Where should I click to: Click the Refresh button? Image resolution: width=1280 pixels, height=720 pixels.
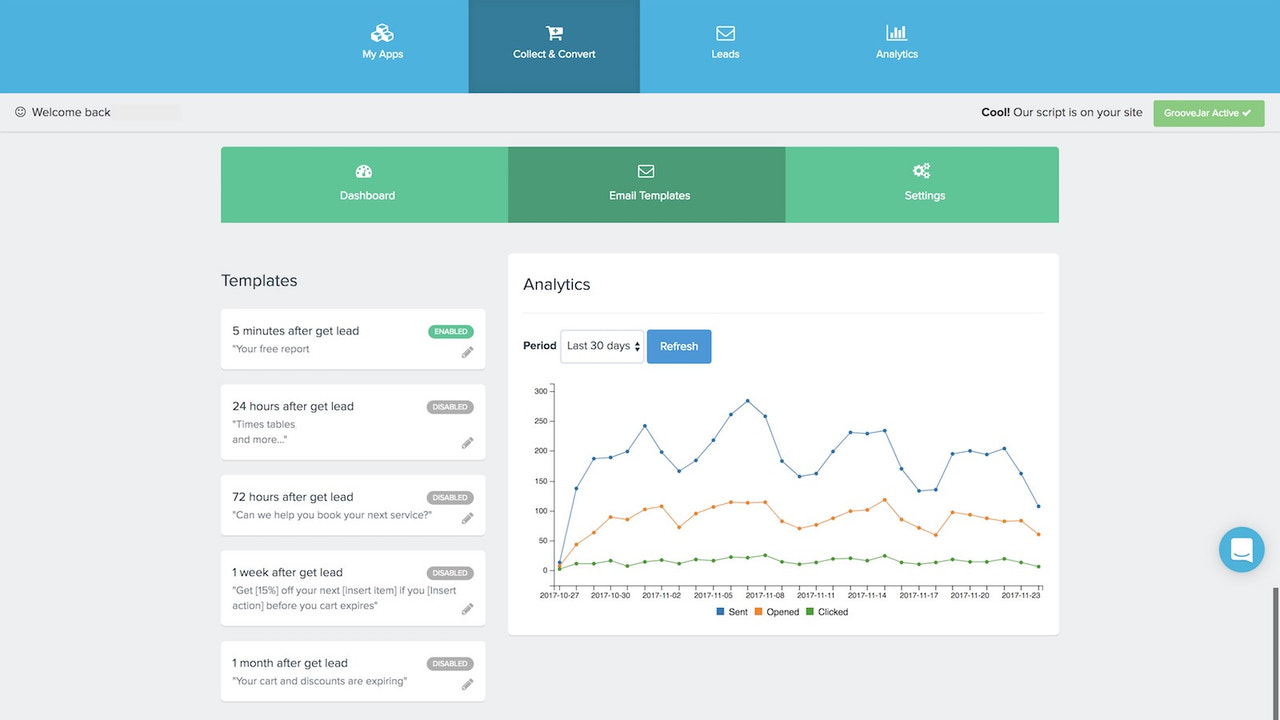point(679,346)
